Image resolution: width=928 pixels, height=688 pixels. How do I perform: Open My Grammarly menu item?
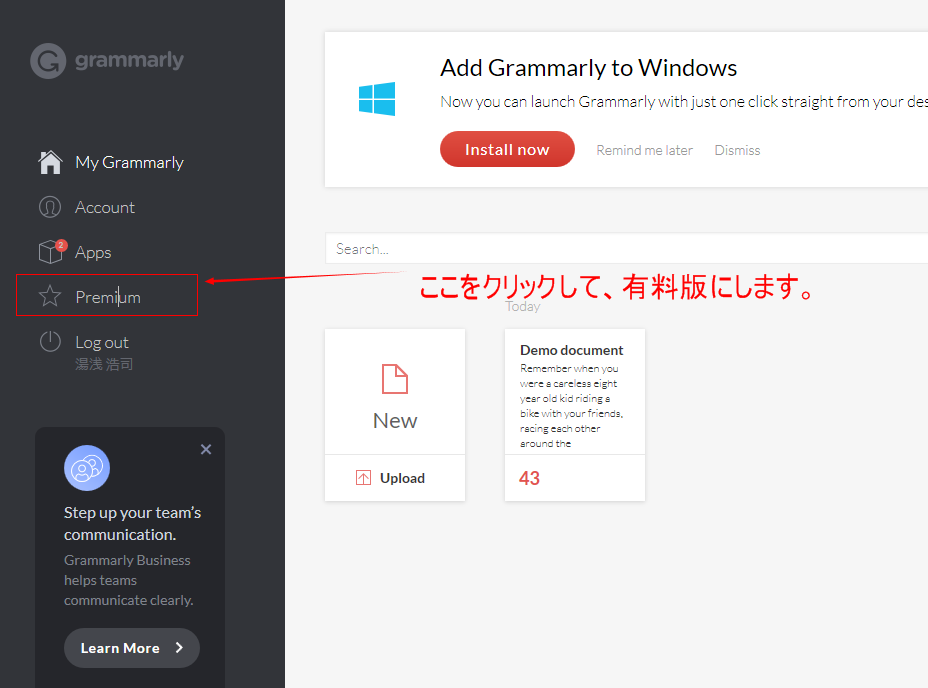pos(130,162)
